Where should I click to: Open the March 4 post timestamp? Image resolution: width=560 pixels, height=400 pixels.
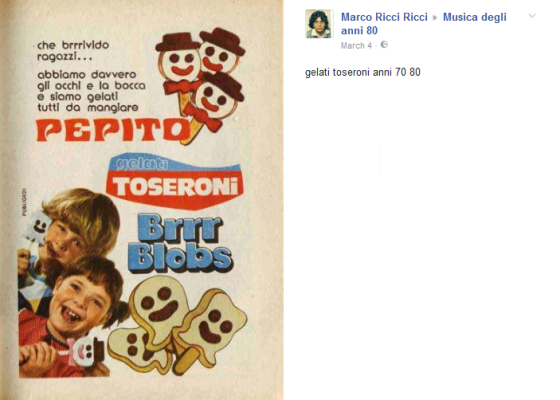pos(356,46)
